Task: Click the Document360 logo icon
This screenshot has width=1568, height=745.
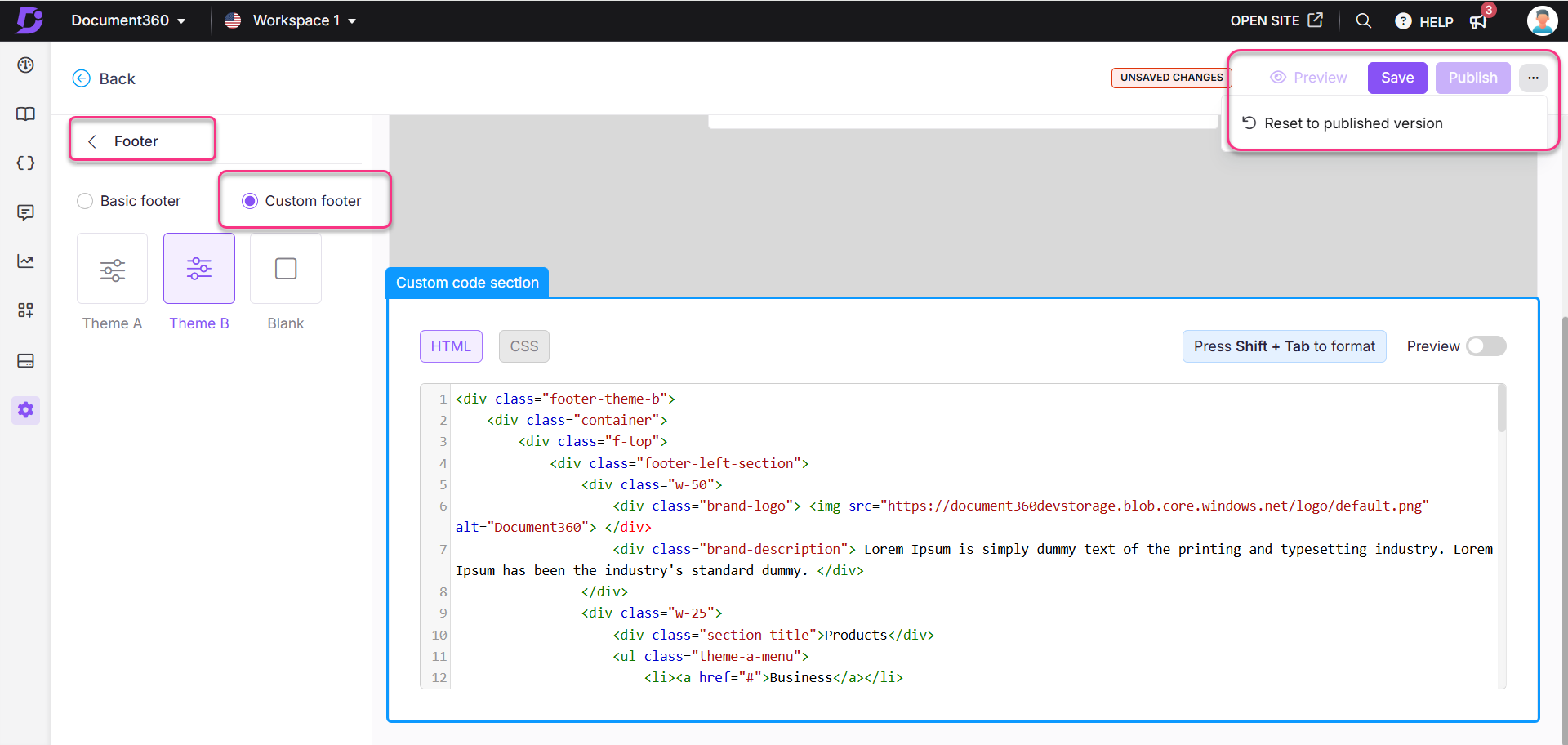Action: [29, 20]
